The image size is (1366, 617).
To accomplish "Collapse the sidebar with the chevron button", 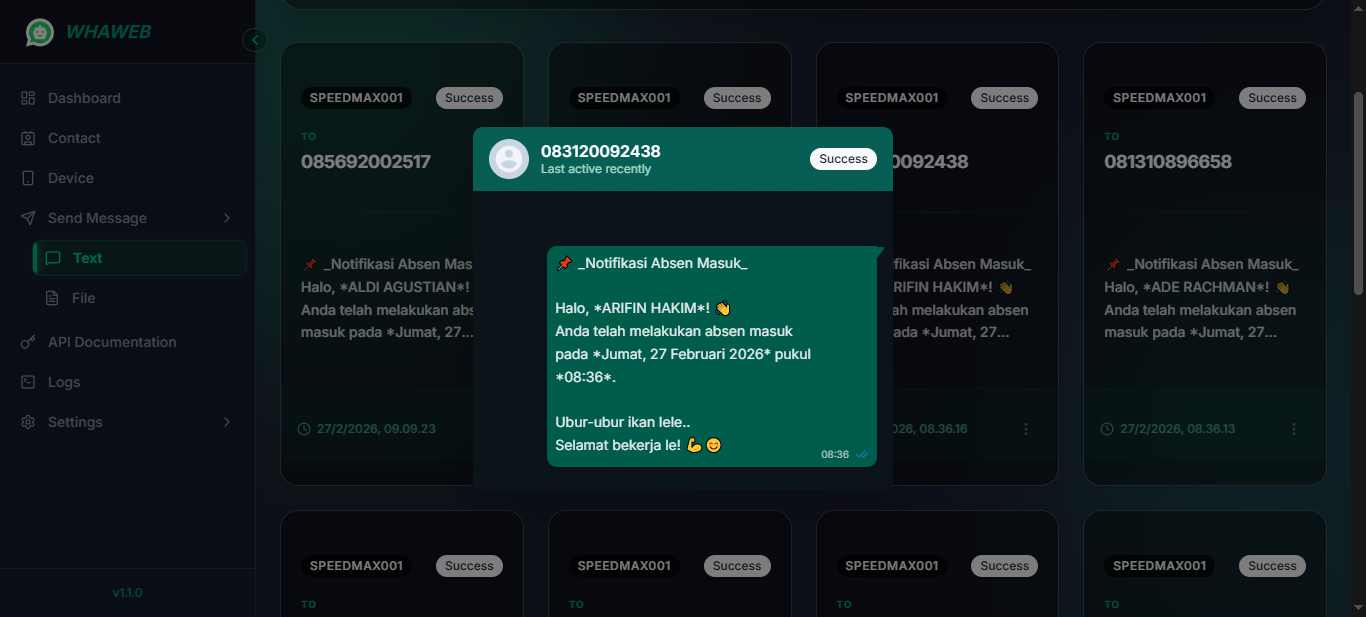I will pyautogui.click(x=255, y=40).
